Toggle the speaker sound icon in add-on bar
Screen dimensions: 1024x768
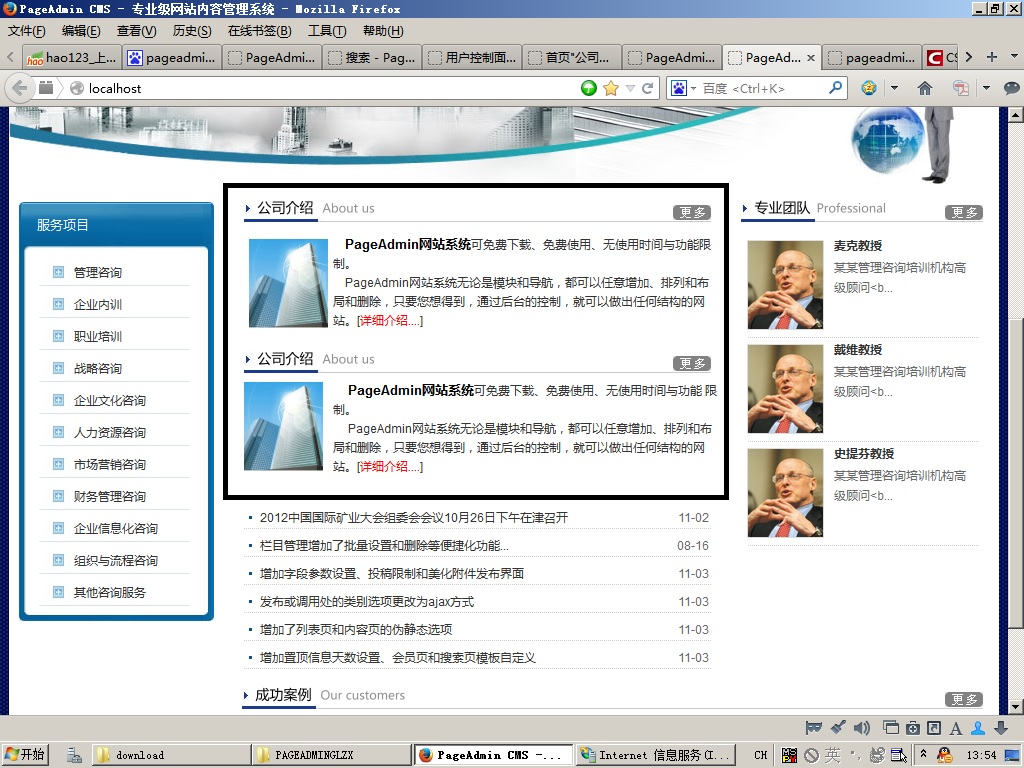click(862, 728)
